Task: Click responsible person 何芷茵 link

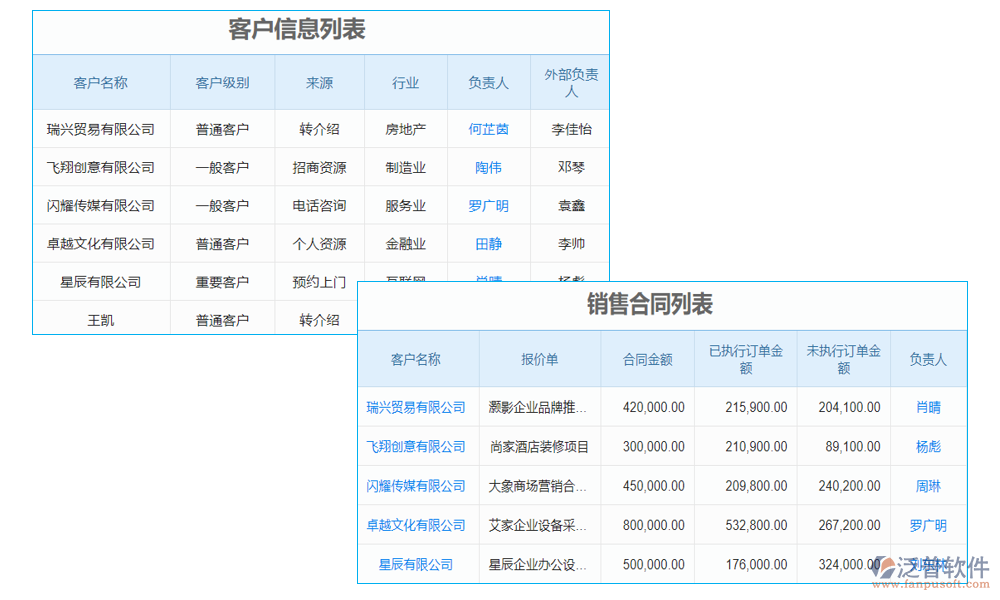Action: point(487,129)
